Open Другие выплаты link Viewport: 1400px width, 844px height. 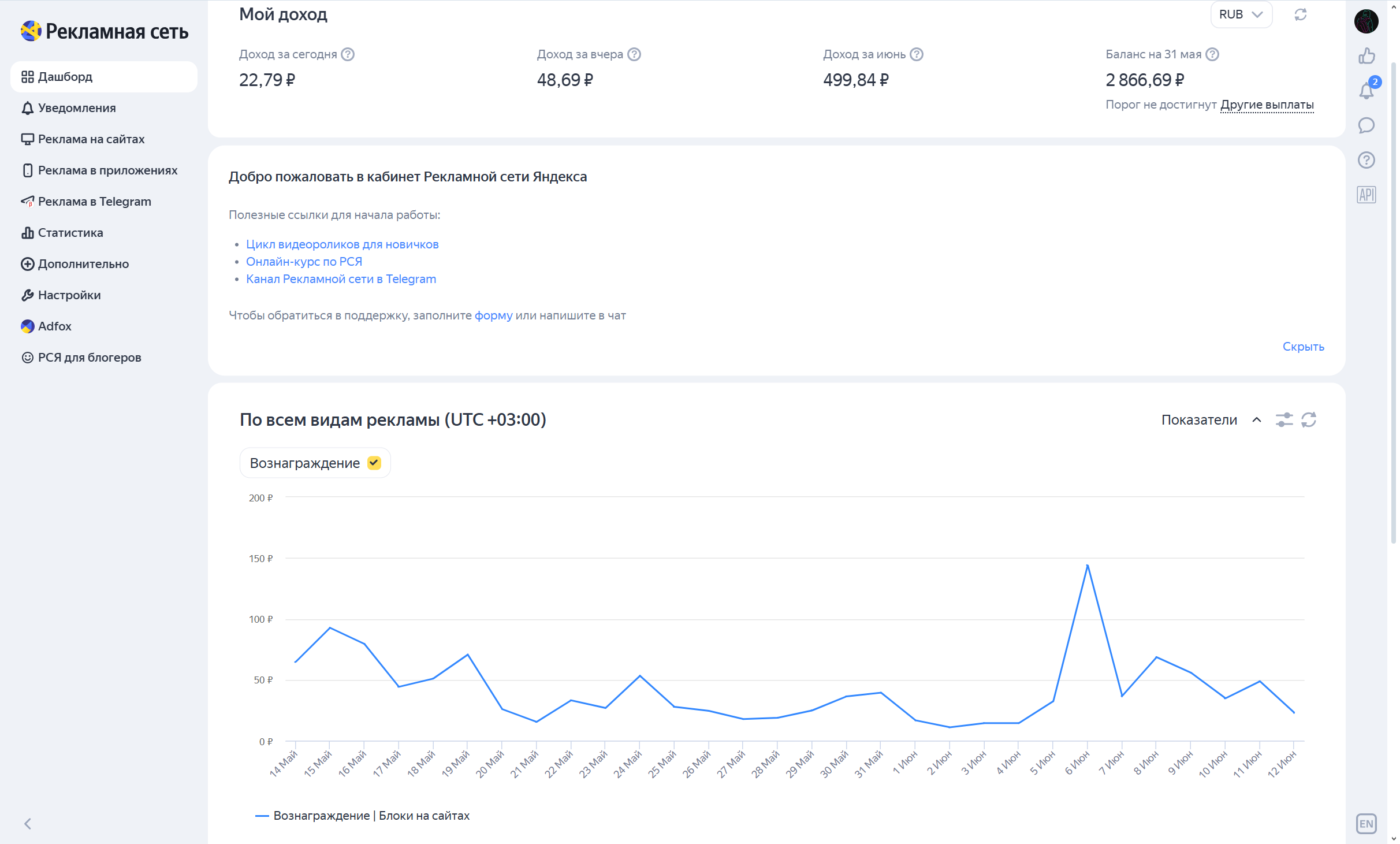(1267, 105)
